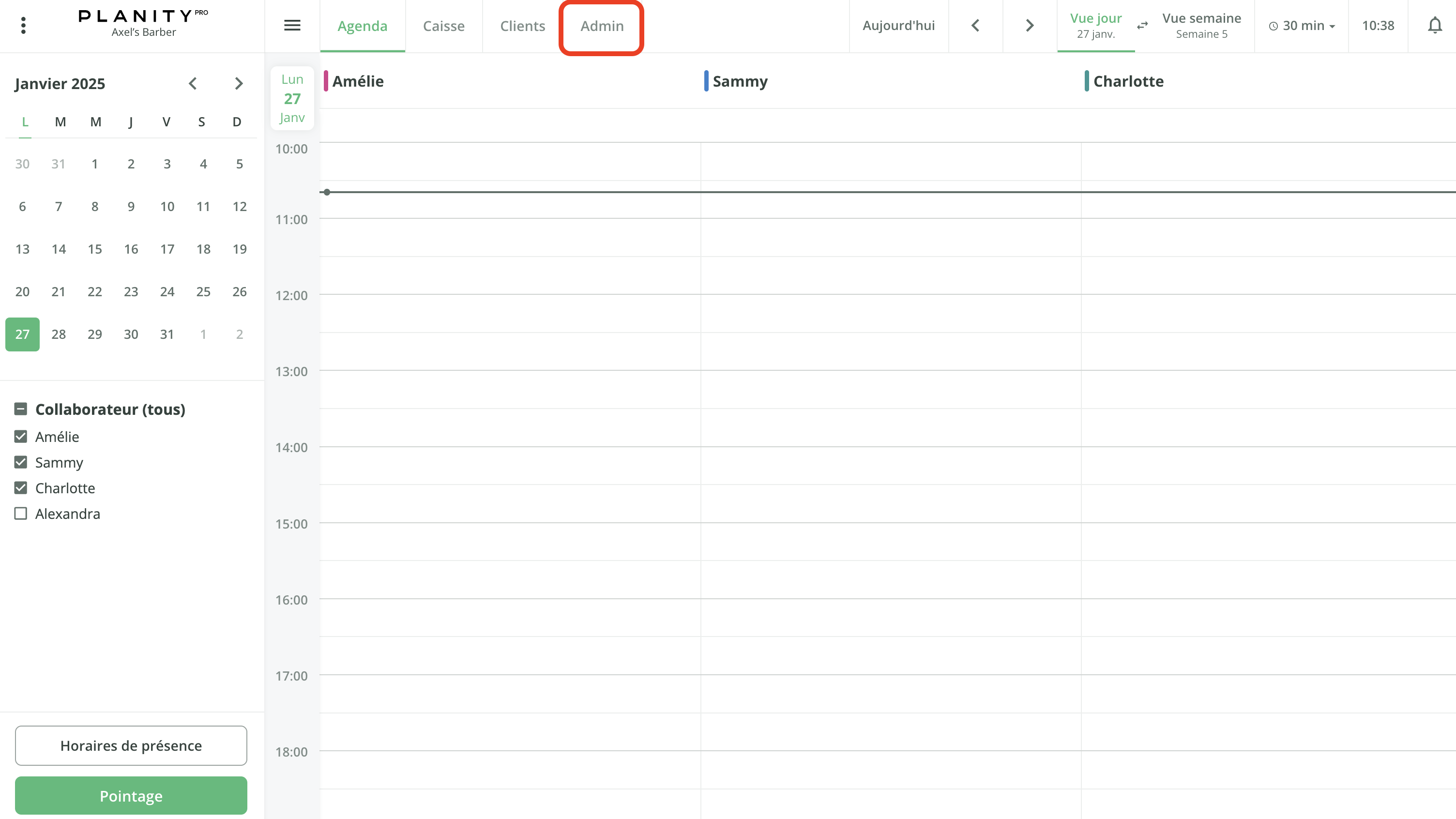The image size is (1456, 819).
Task: Go to next day using right chevron arrow
Action: pyautogui.click(x=1029, y=26)
